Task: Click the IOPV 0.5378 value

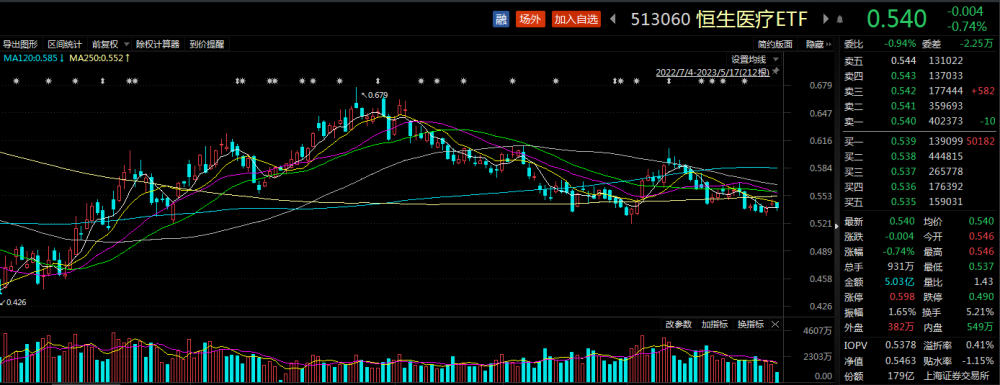Action: pyautogui.click(x=901, y=345)
